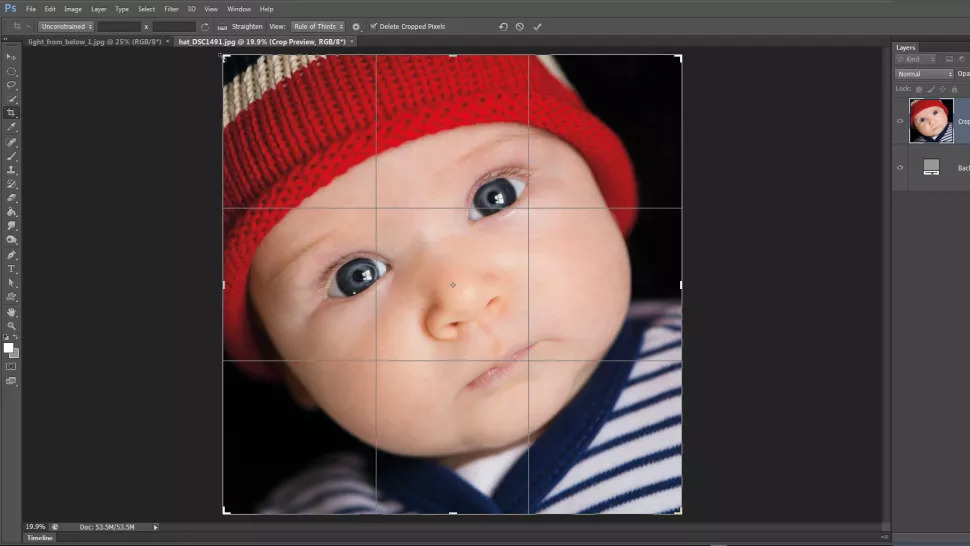Close the light_from_below_1.jpg tab
The width and height of the screenshot is (970, 546).
click(x=168, y=41)
